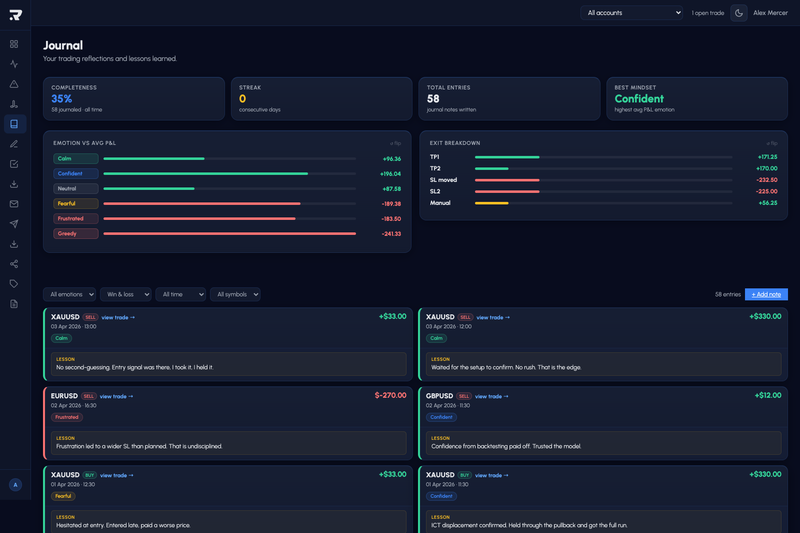Open the dashboard grid icon in sidebar
This screenshot has width=800, height=533.
coord(14,44)
